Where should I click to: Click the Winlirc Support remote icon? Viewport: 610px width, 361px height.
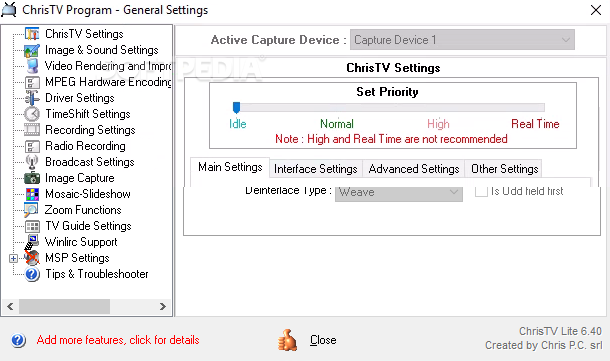pyautogui.click(x=32, y=242)
